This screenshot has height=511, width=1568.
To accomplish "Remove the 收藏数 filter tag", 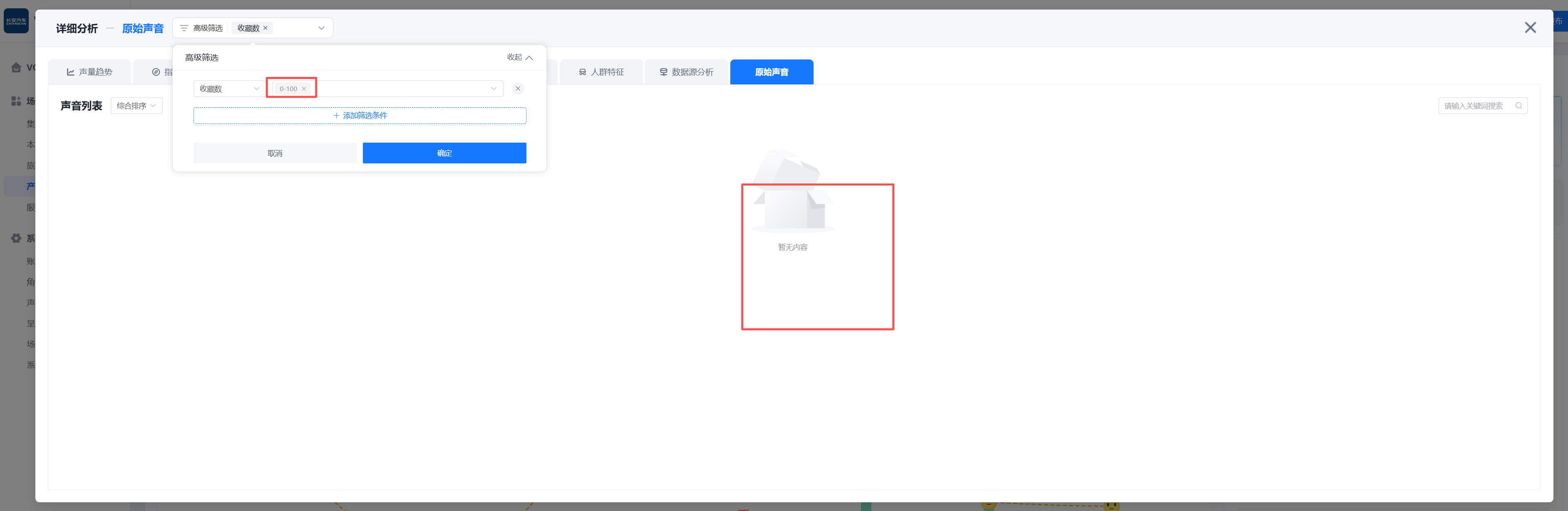I will (x=265, y=28).
